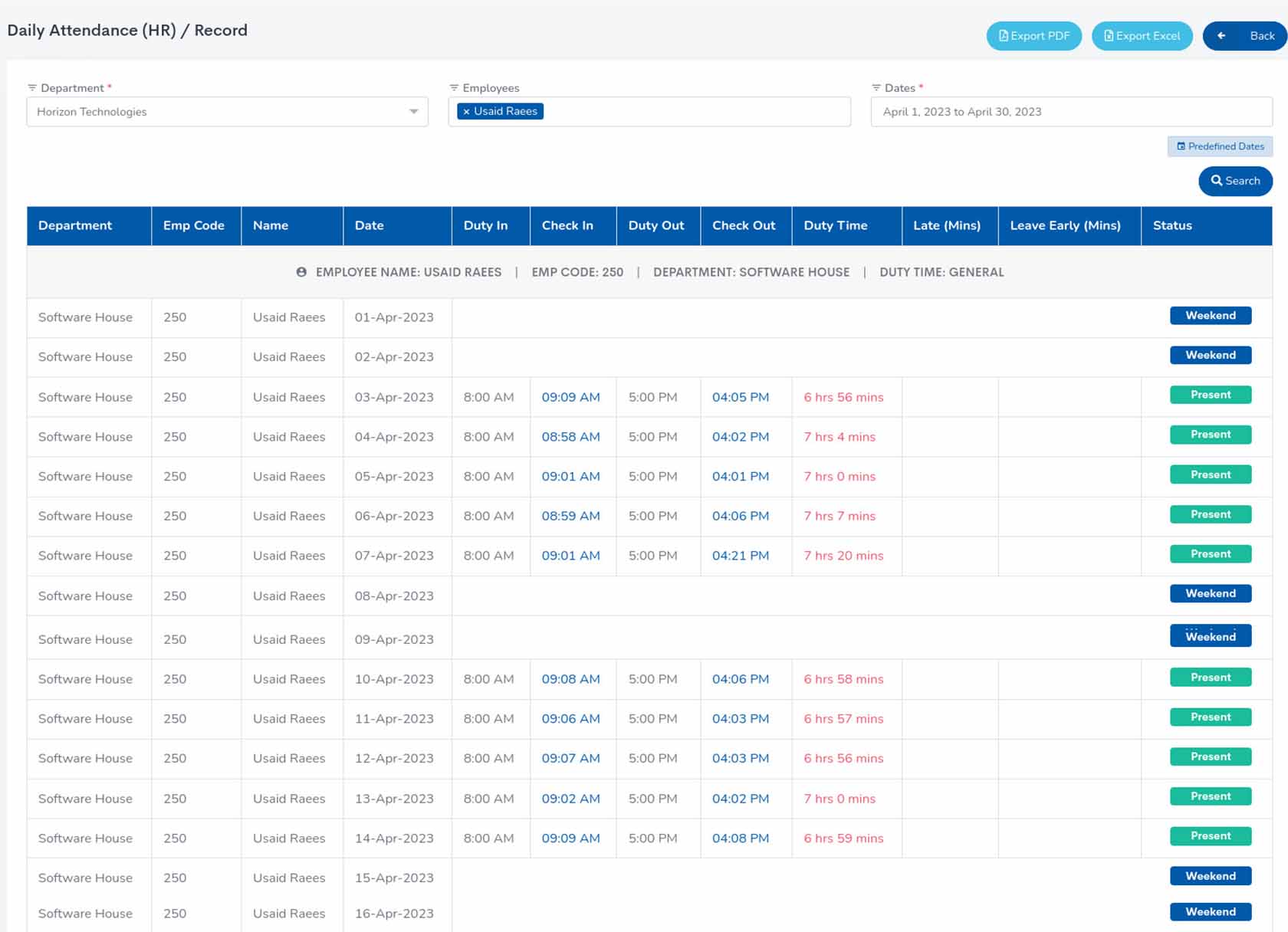
Task: Click check-in time 09:09 AM on 03-Apr-2023
Action: pos(570,397)
